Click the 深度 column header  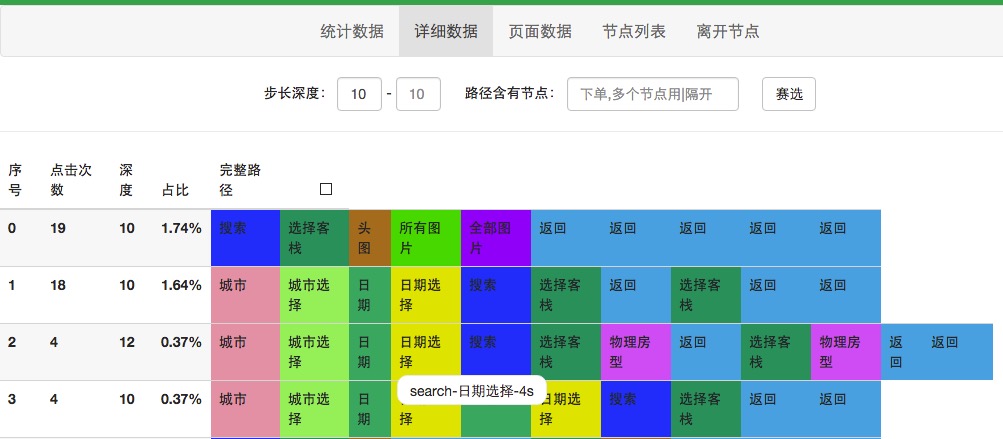(126, 180)
